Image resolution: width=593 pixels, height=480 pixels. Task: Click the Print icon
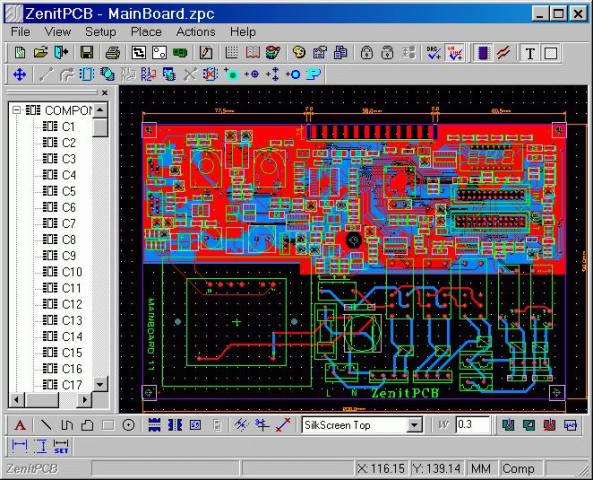click(x=112, y=53)
